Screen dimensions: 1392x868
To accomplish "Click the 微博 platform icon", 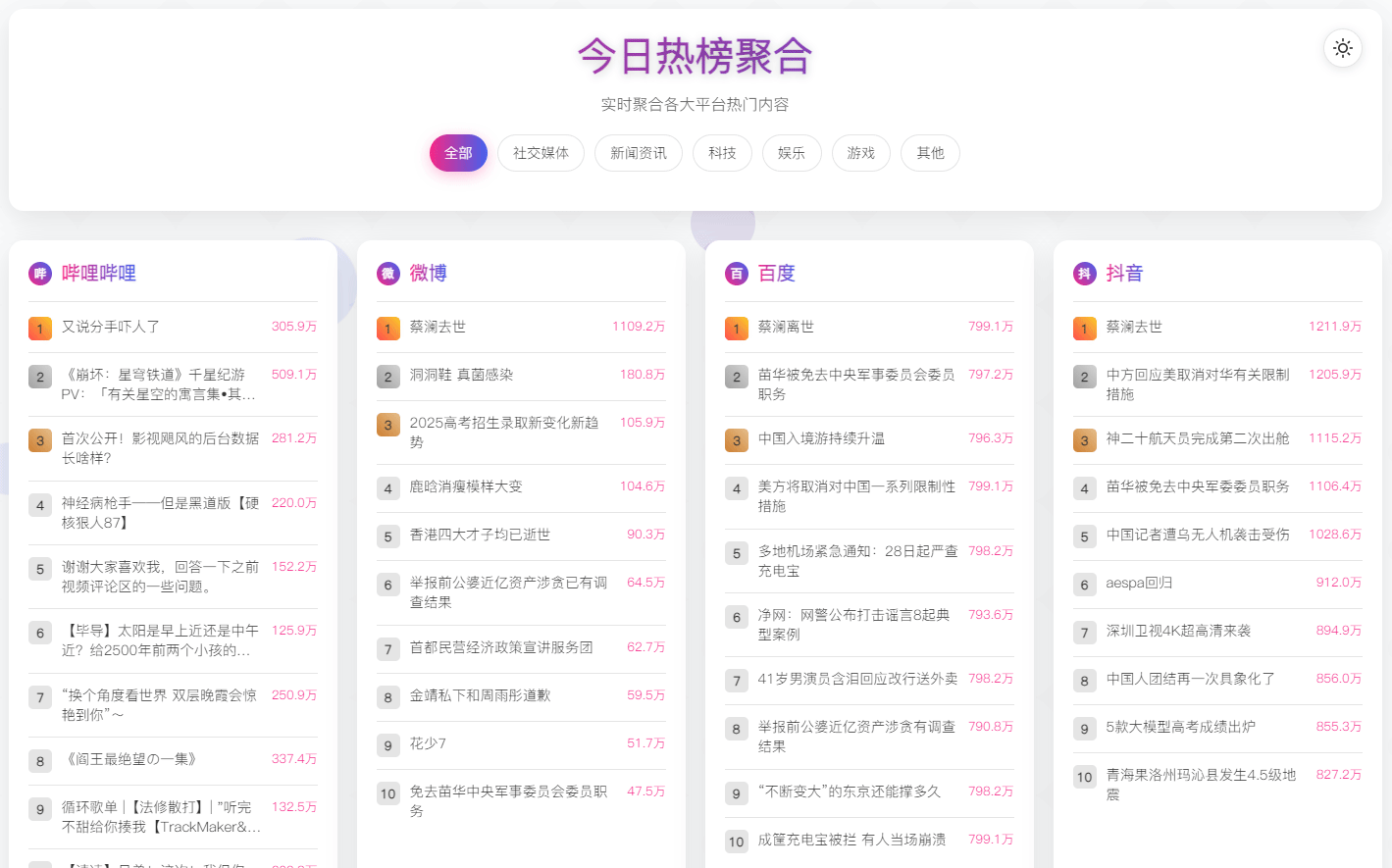I will [388, 274].
